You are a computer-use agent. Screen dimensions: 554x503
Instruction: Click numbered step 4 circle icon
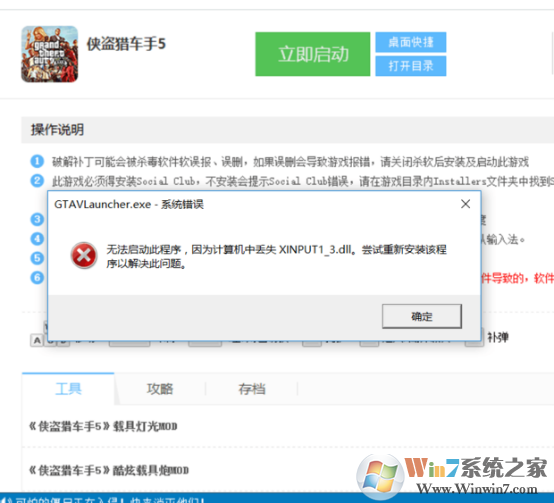coord(37,239)
